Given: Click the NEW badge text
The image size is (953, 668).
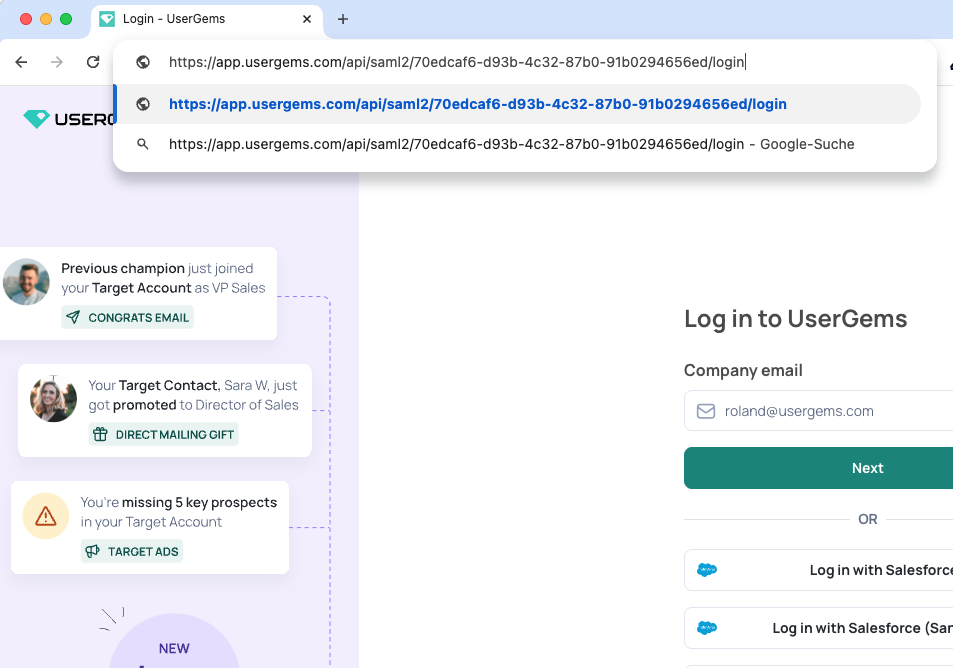Looking at the screenshot, I should coord(174,649).
